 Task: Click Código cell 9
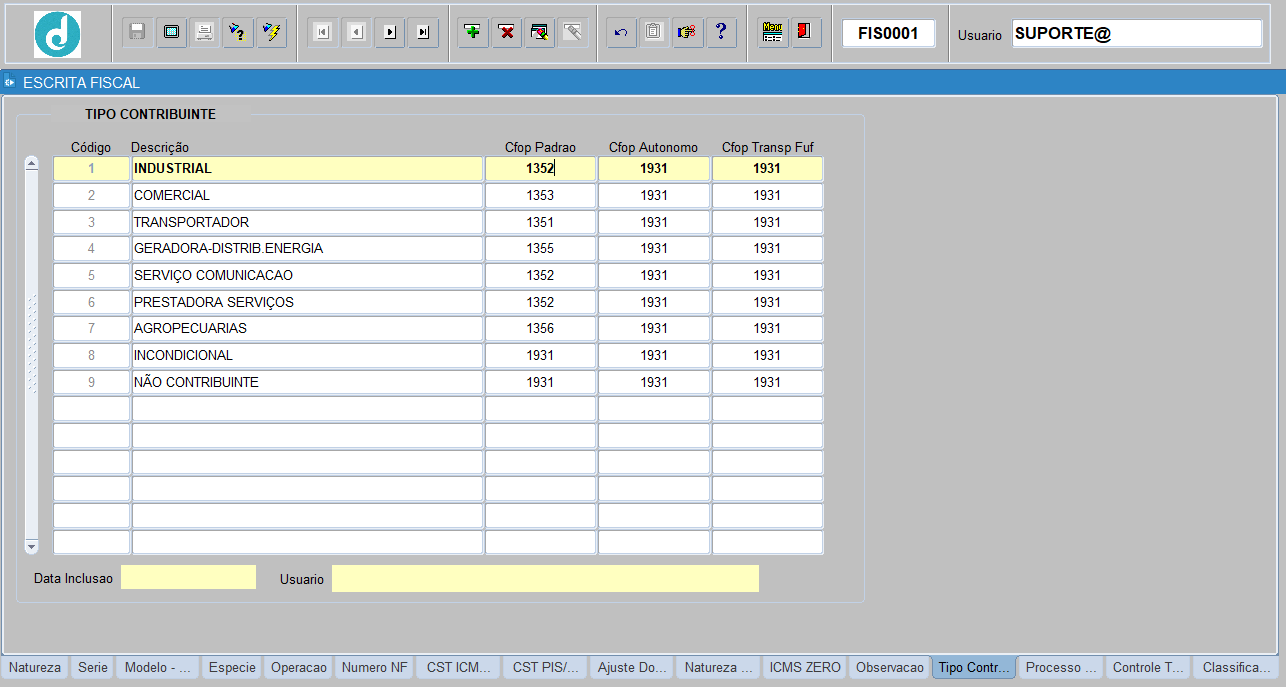[x=91, y=382]
